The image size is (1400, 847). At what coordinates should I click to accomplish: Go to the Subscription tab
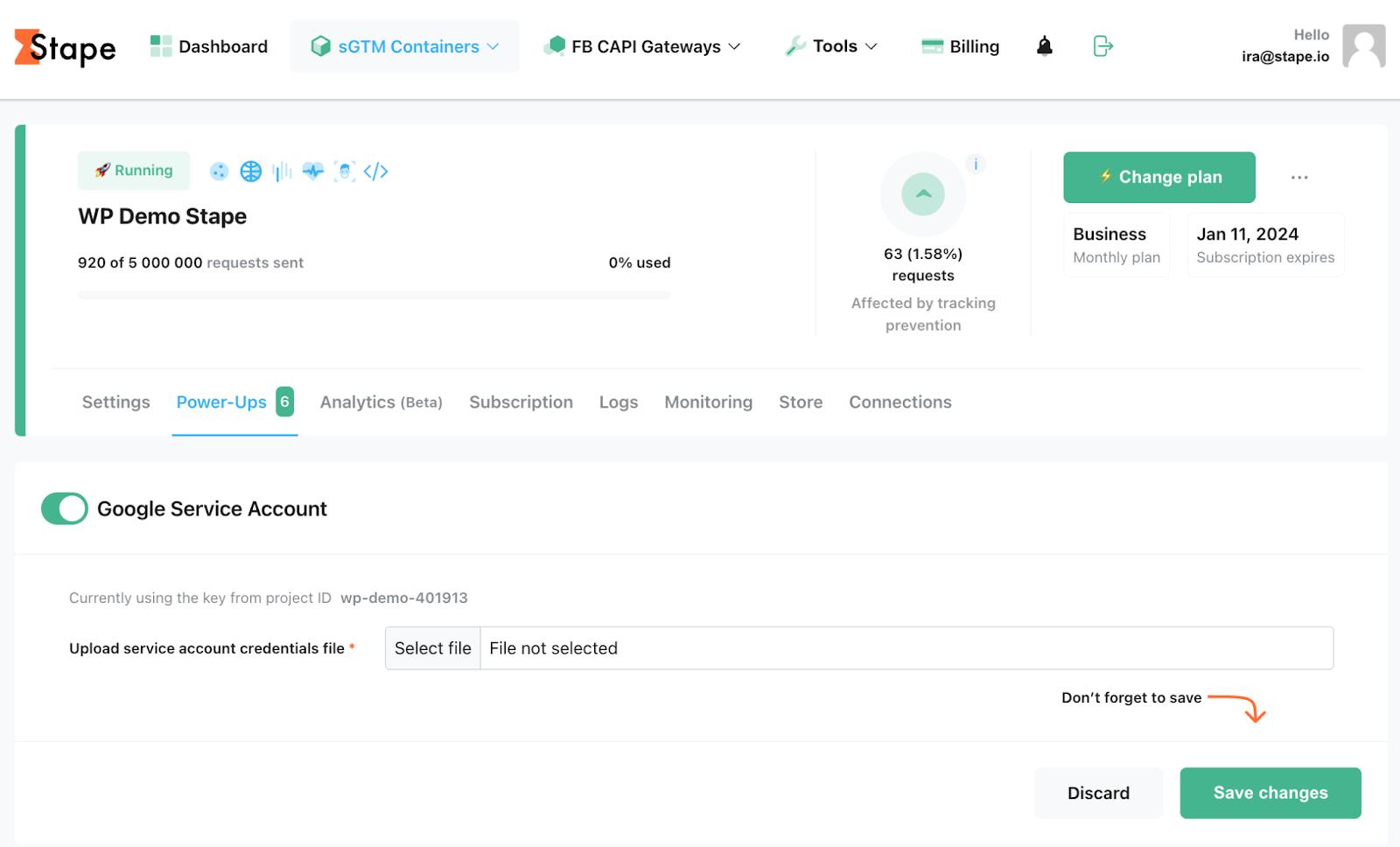(521, 402)
